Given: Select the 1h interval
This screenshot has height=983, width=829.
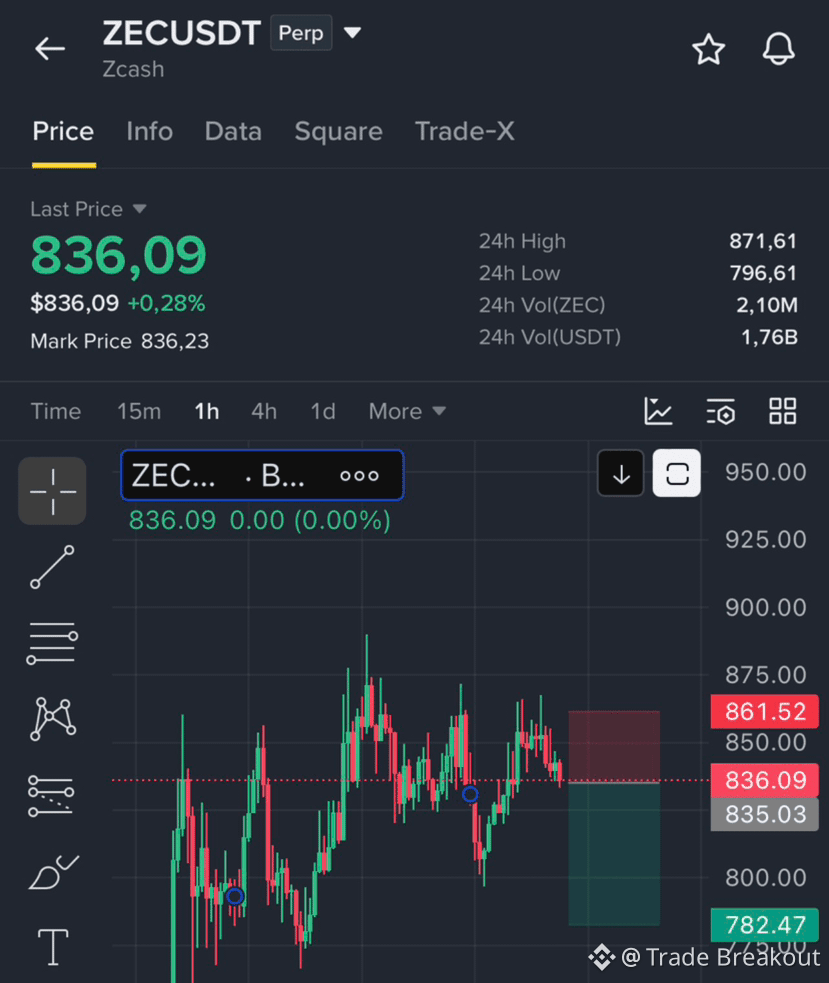Looking at the screenshot, I should point(207,411).
